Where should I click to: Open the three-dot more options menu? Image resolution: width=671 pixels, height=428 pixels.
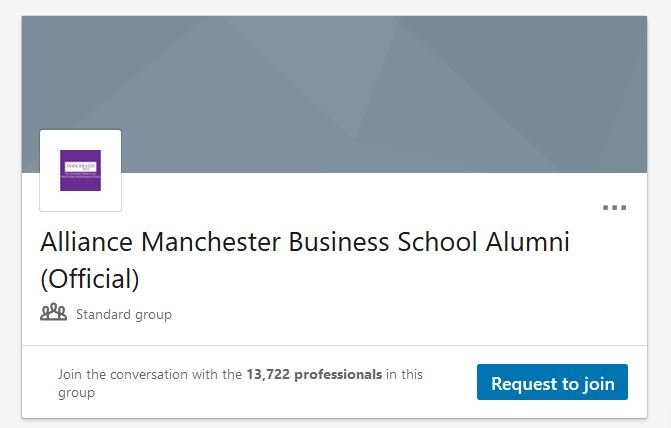pos(614,208)
